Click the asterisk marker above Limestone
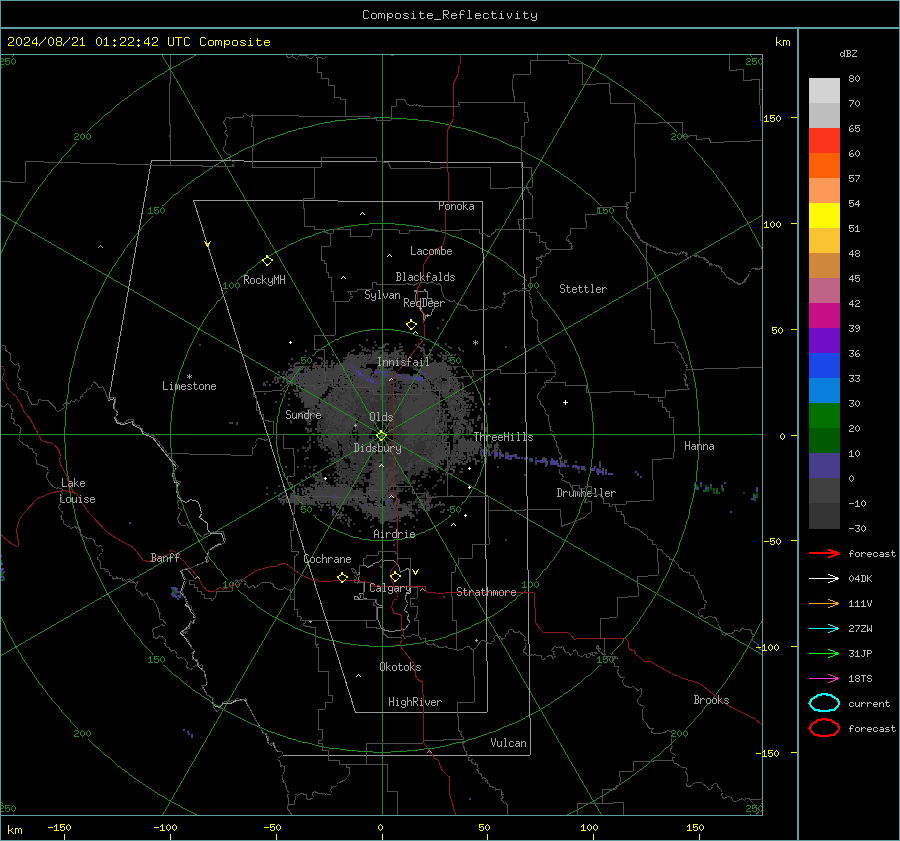The image size is (900, 841). 189,377
